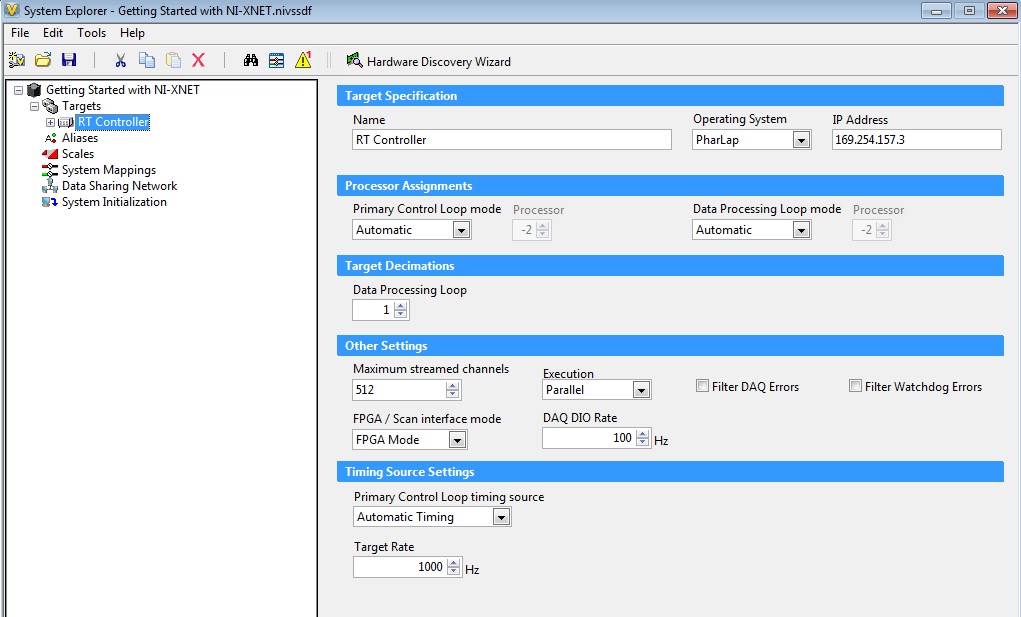Maximize the System Explorer window
The image size is (1021, 617).
pos(969,10)
